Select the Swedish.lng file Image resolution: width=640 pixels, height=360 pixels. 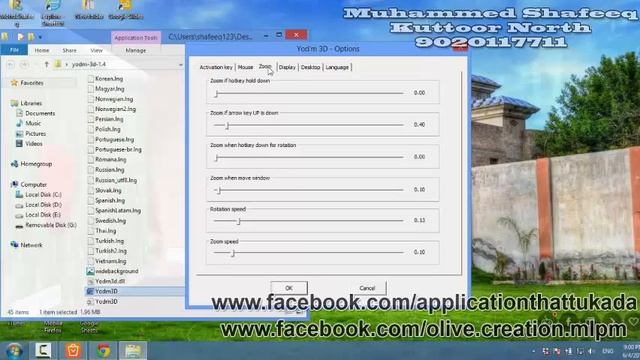pyautogui.click(x=110, y=221)
